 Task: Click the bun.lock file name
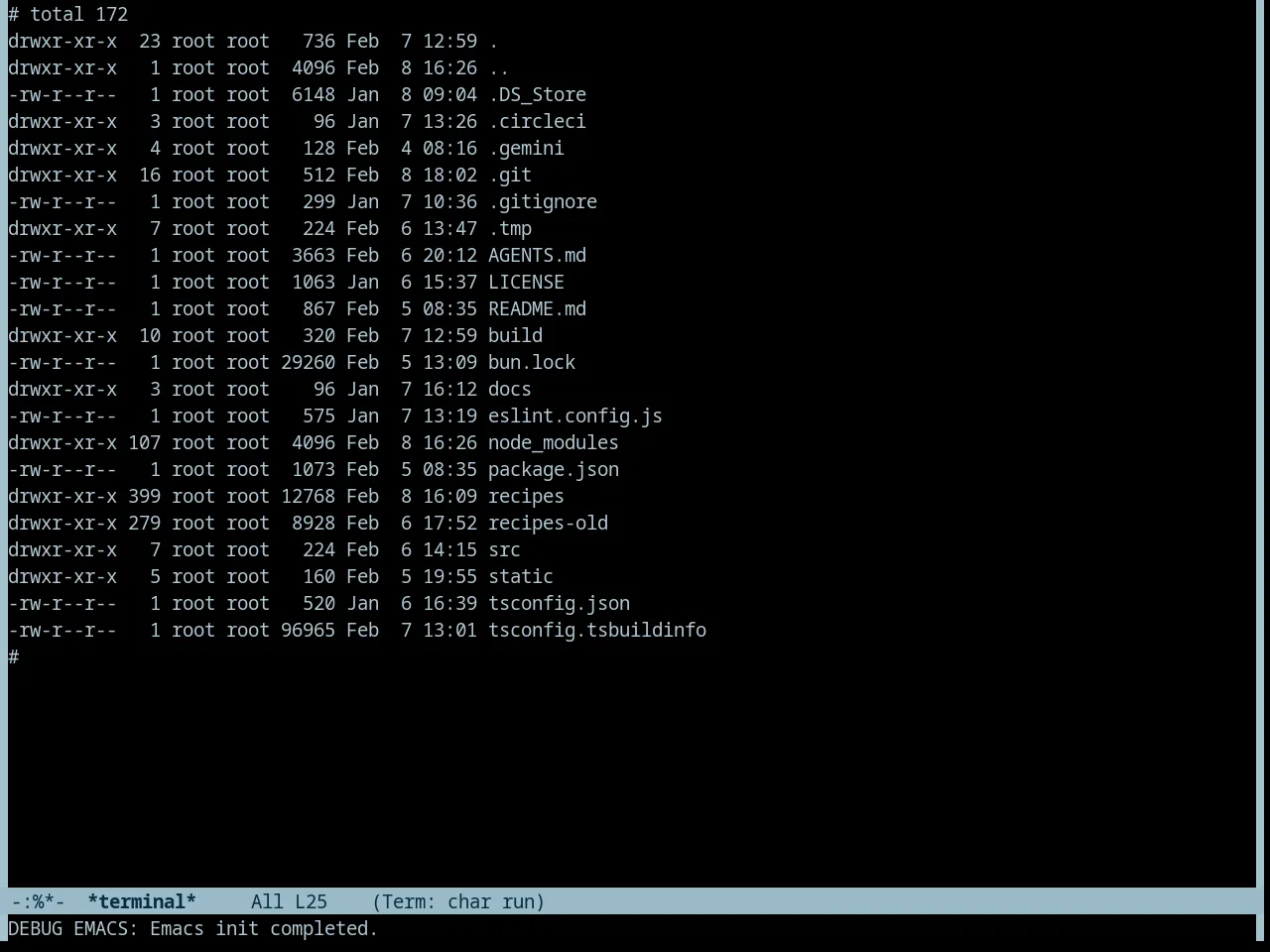[x=532, y=363]
